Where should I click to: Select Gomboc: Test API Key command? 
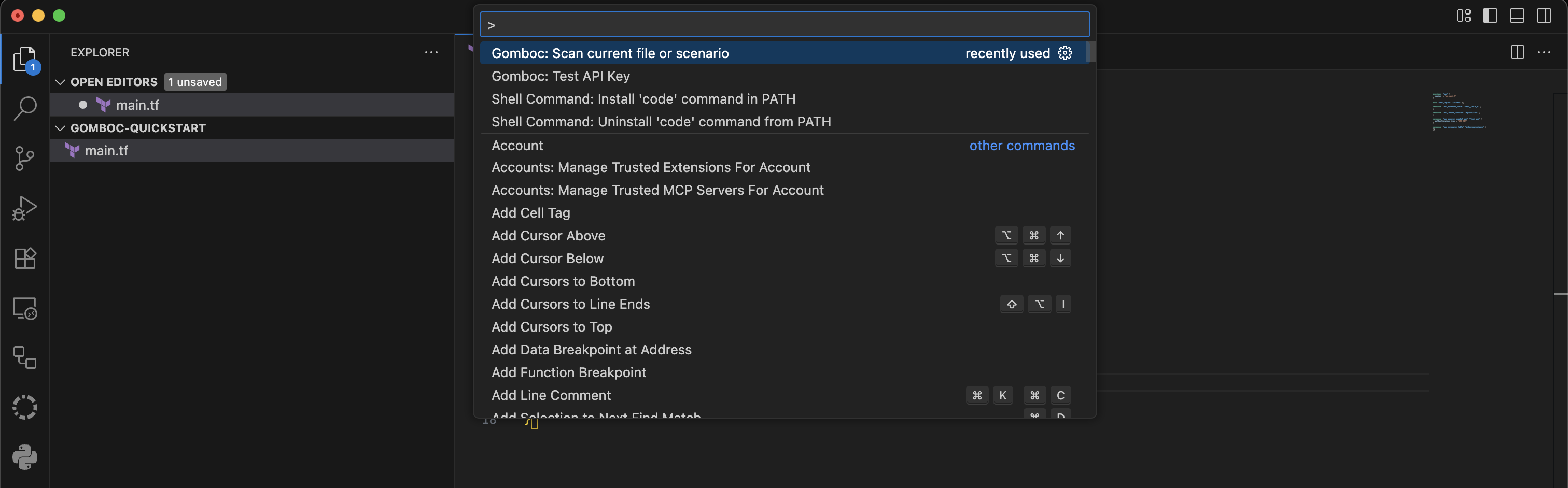(560, 76)
